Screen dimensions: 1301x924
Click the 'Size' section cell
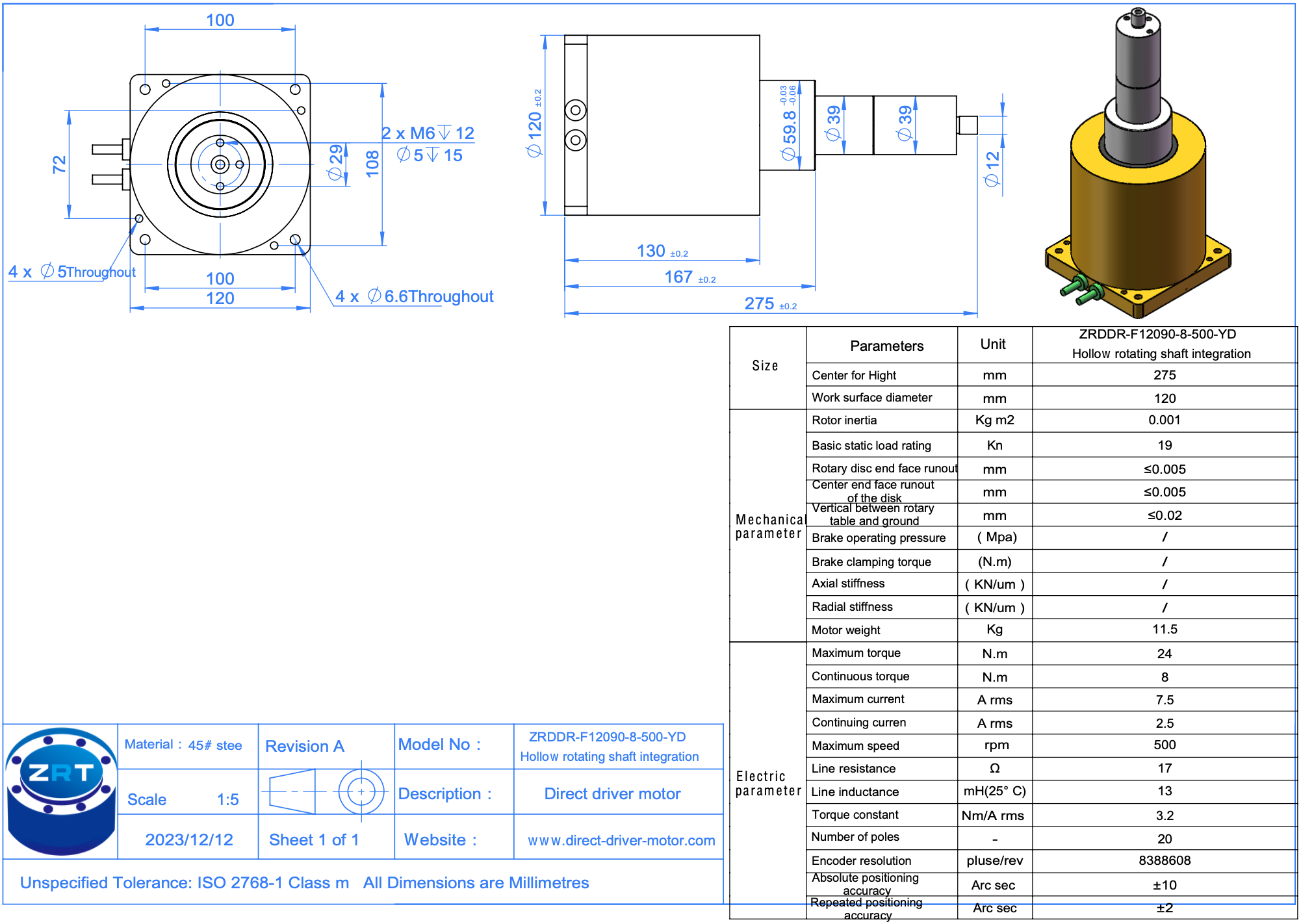coord(767,367)
